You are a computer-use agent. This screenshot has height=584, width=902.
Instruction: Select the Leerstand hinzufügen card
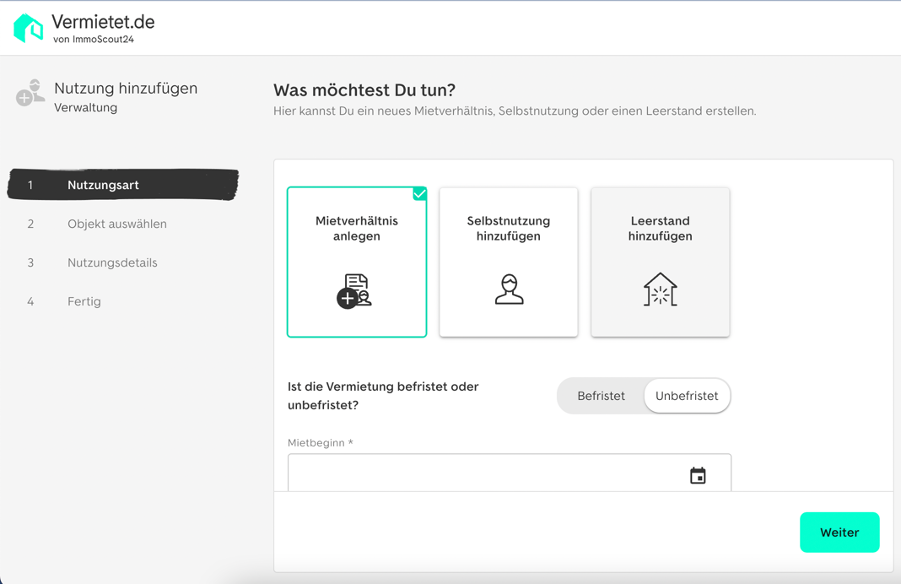click(x=660, y=262)
